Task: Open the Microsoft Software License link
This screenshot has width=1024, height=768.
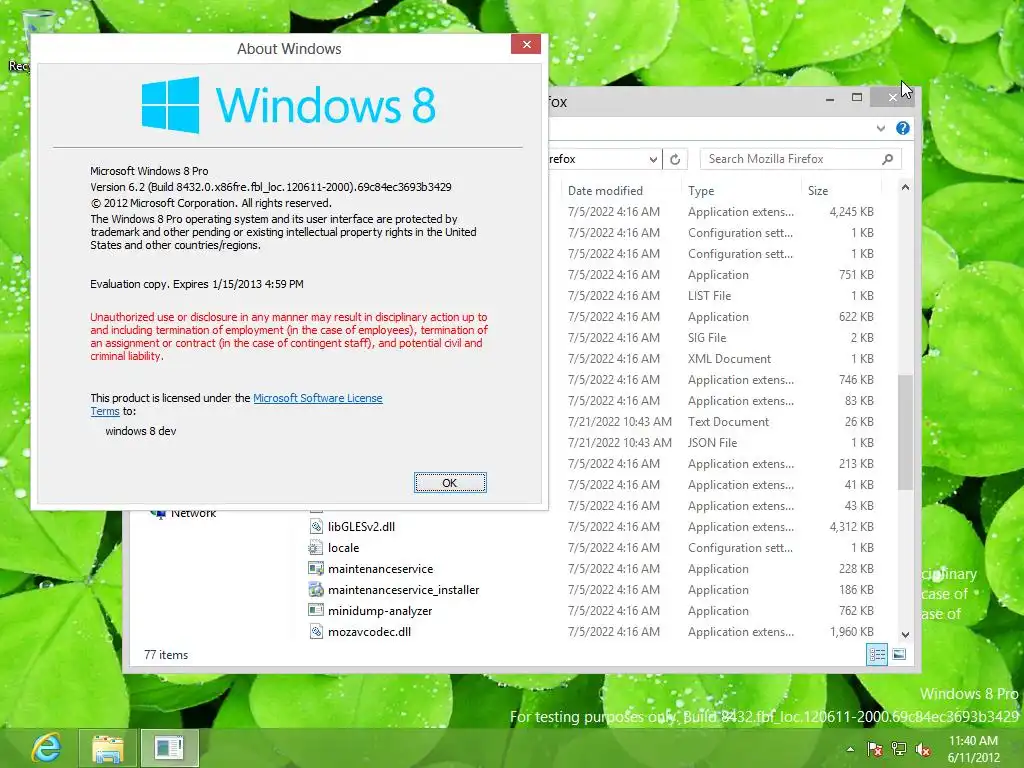Action: coord(317,398)
